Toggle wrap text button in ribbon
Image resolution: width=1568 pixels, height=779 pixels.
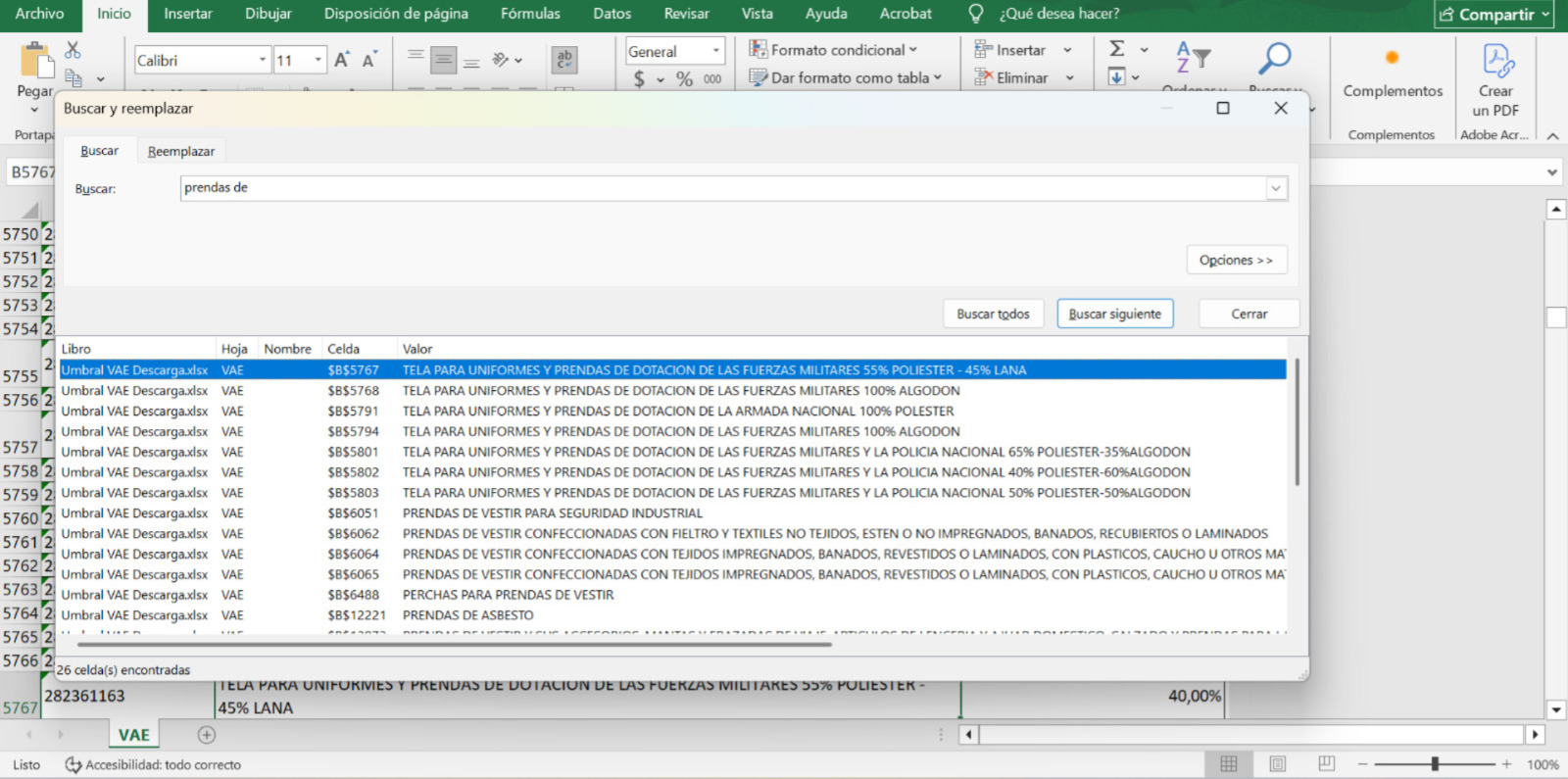563,61
